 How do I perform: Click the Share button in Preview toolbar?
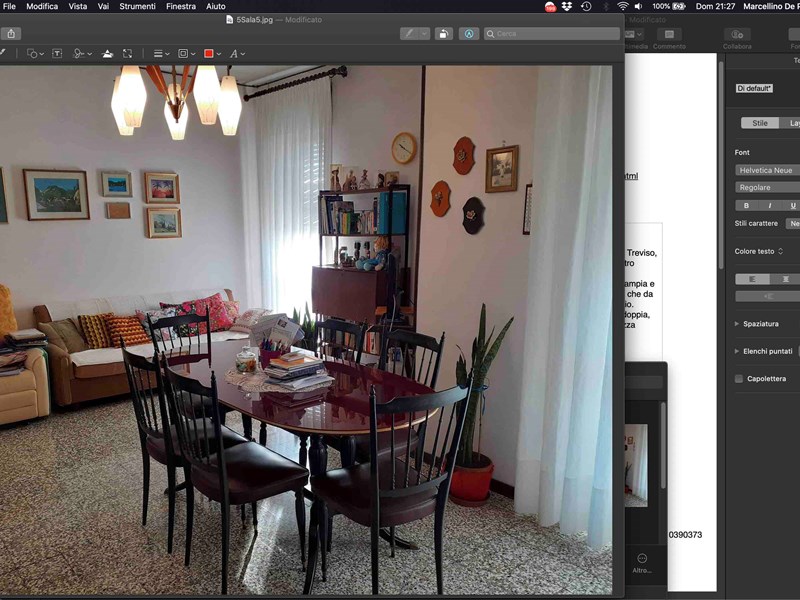(12, 33)
